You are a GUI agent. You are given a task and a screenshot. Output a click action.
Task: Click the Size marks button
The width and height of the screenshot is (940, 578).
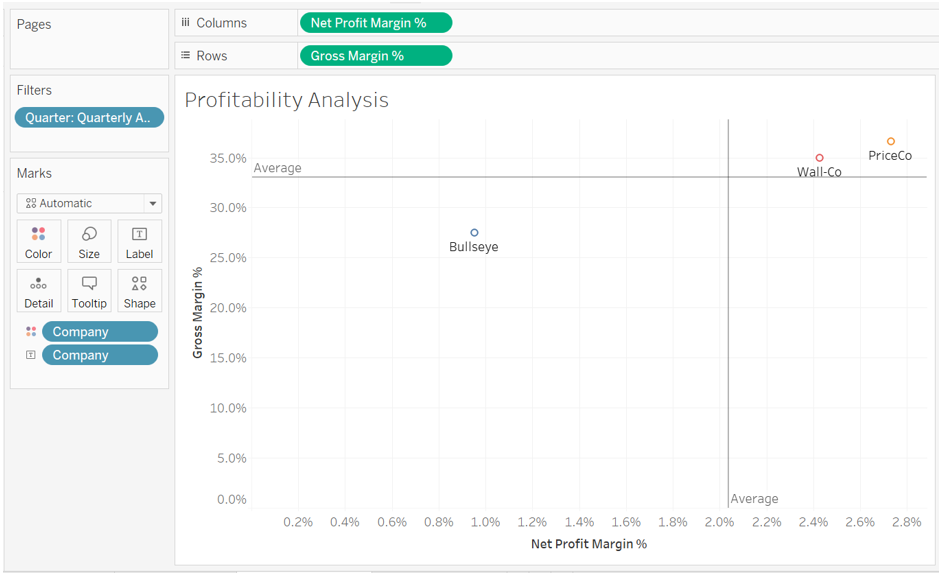point(89,240)
